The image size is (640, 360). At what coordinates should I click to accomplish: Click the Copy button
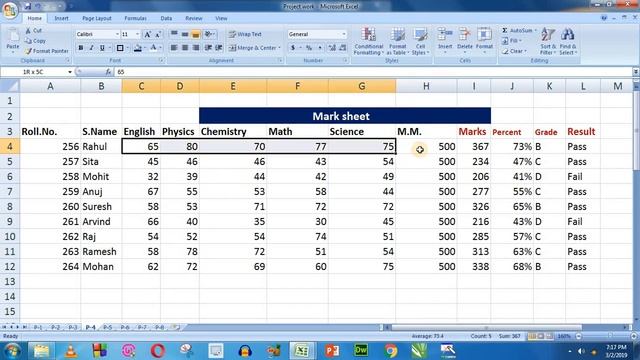(35, 41)
